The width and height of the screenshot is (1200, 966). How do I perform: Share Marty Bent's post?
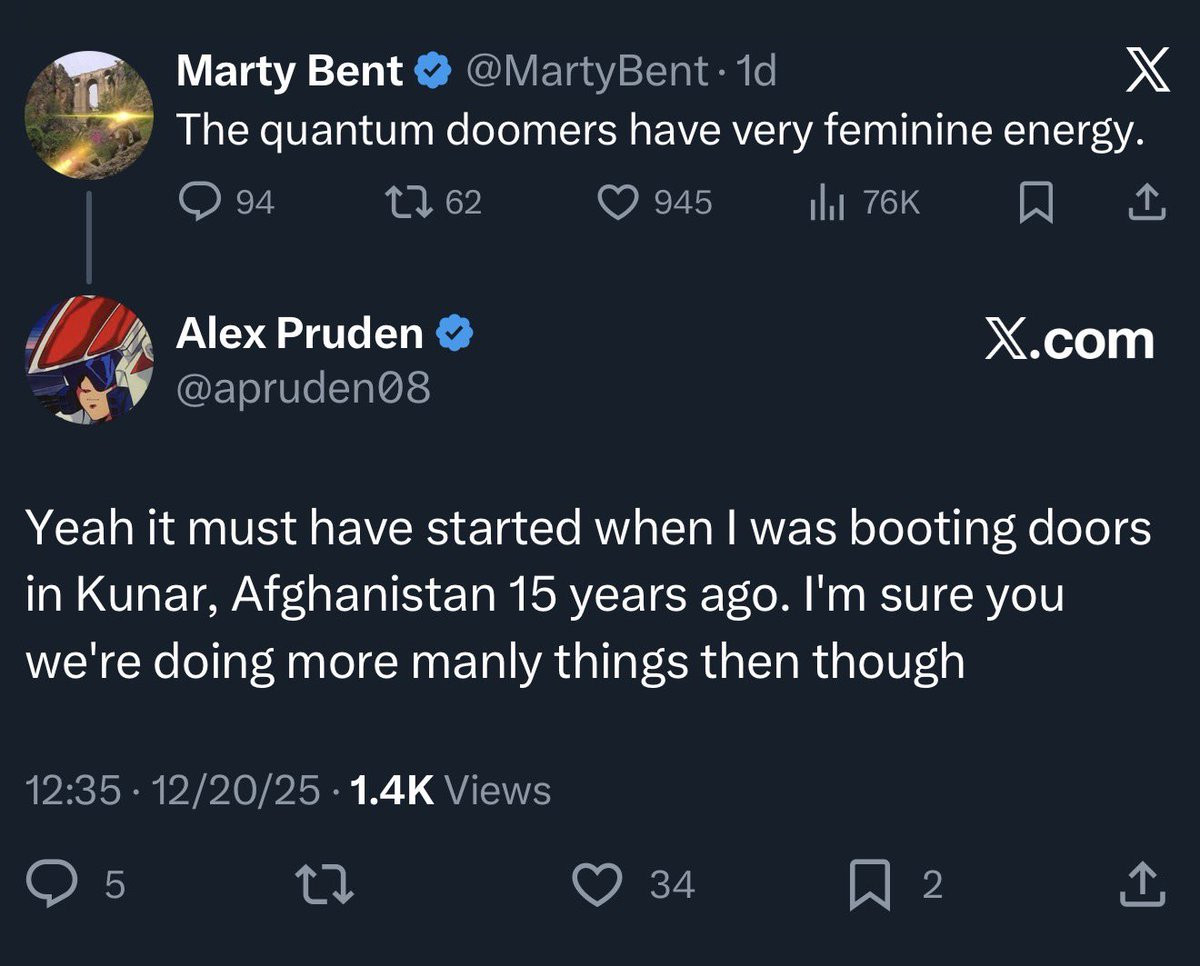tap(1147, 204)
